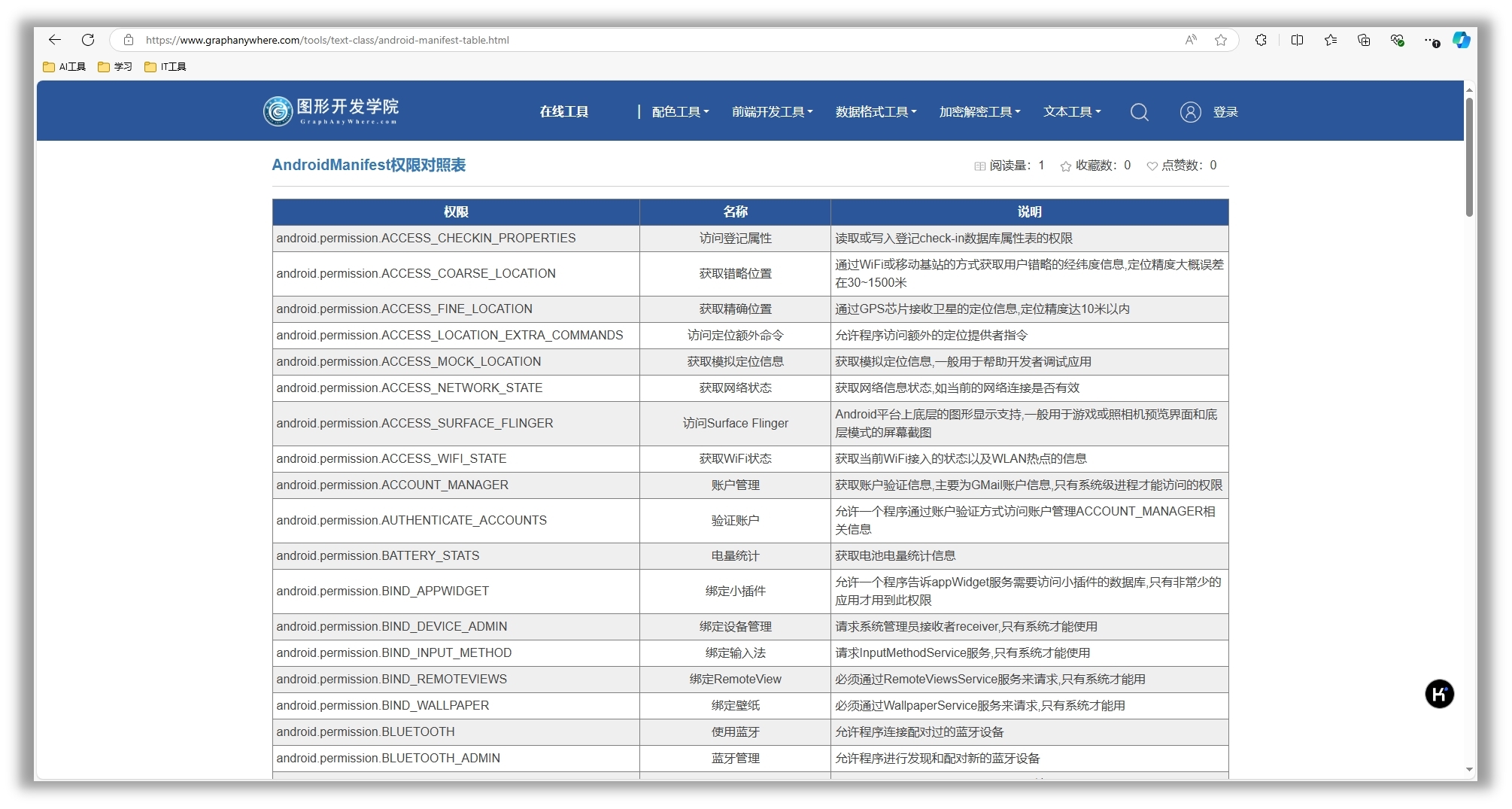Expand the 数据格式工具 dropdown menu
Image resolution: width=1512 pixels, height=809 pixels.
(876, 112)
